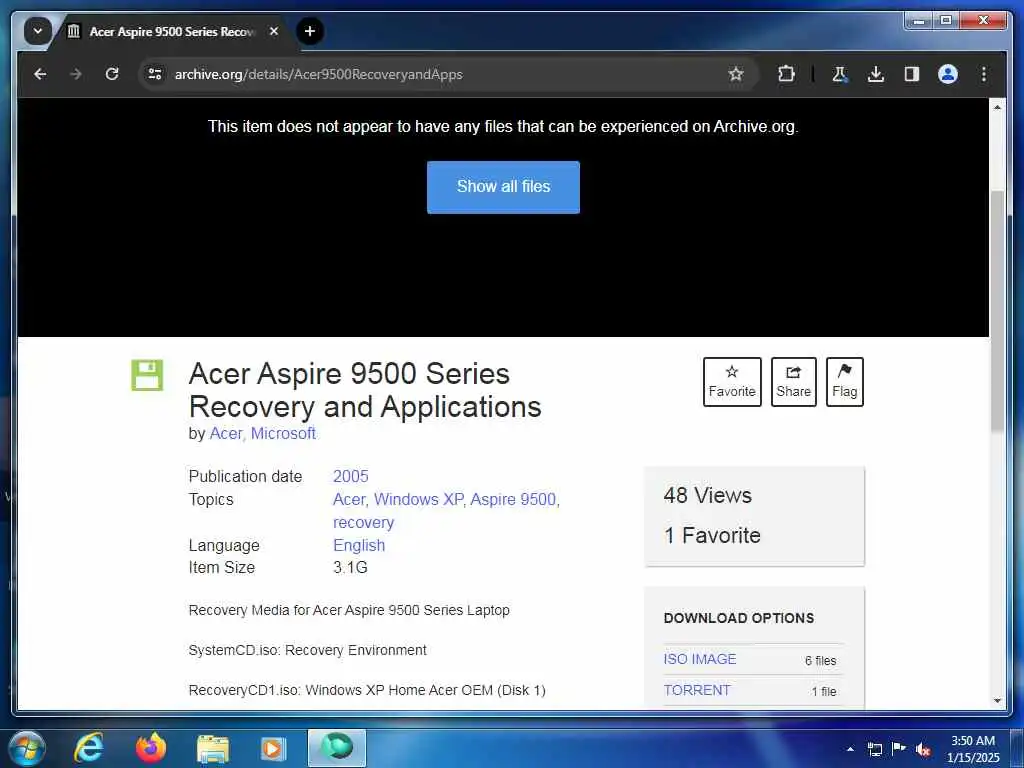Open a new tab with plus button
Screen dimensions: 1024x768
[x=310, y=31]
